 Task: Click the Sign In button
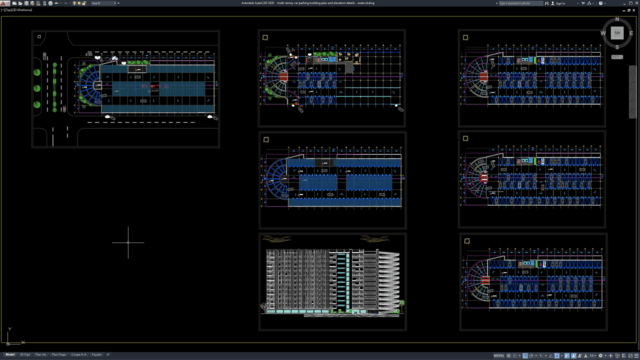tap(558, 3)
